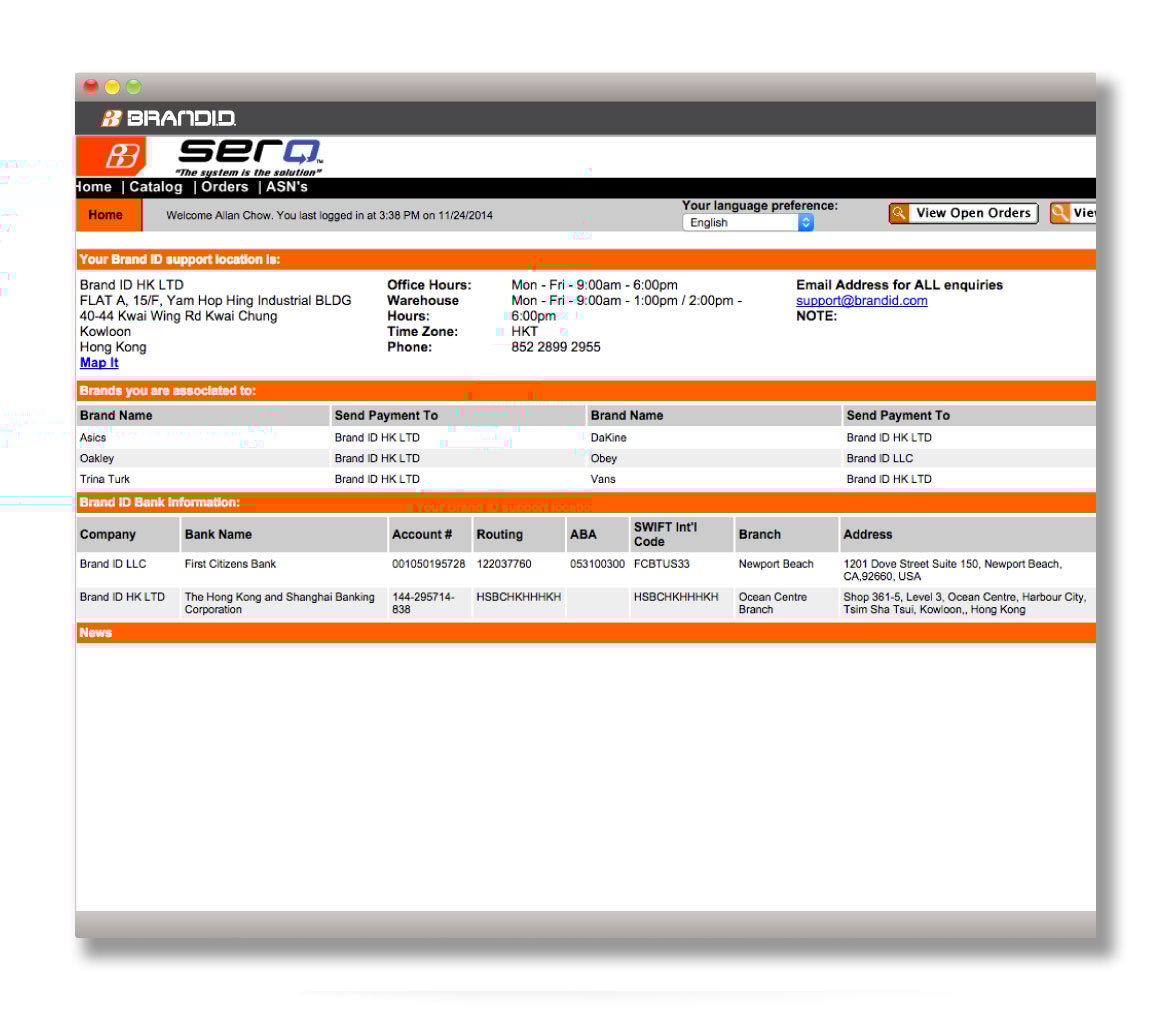This screenshot has width=1170, height=1012.
Task: Open the Catalog menu
Action: coord(155,187)
